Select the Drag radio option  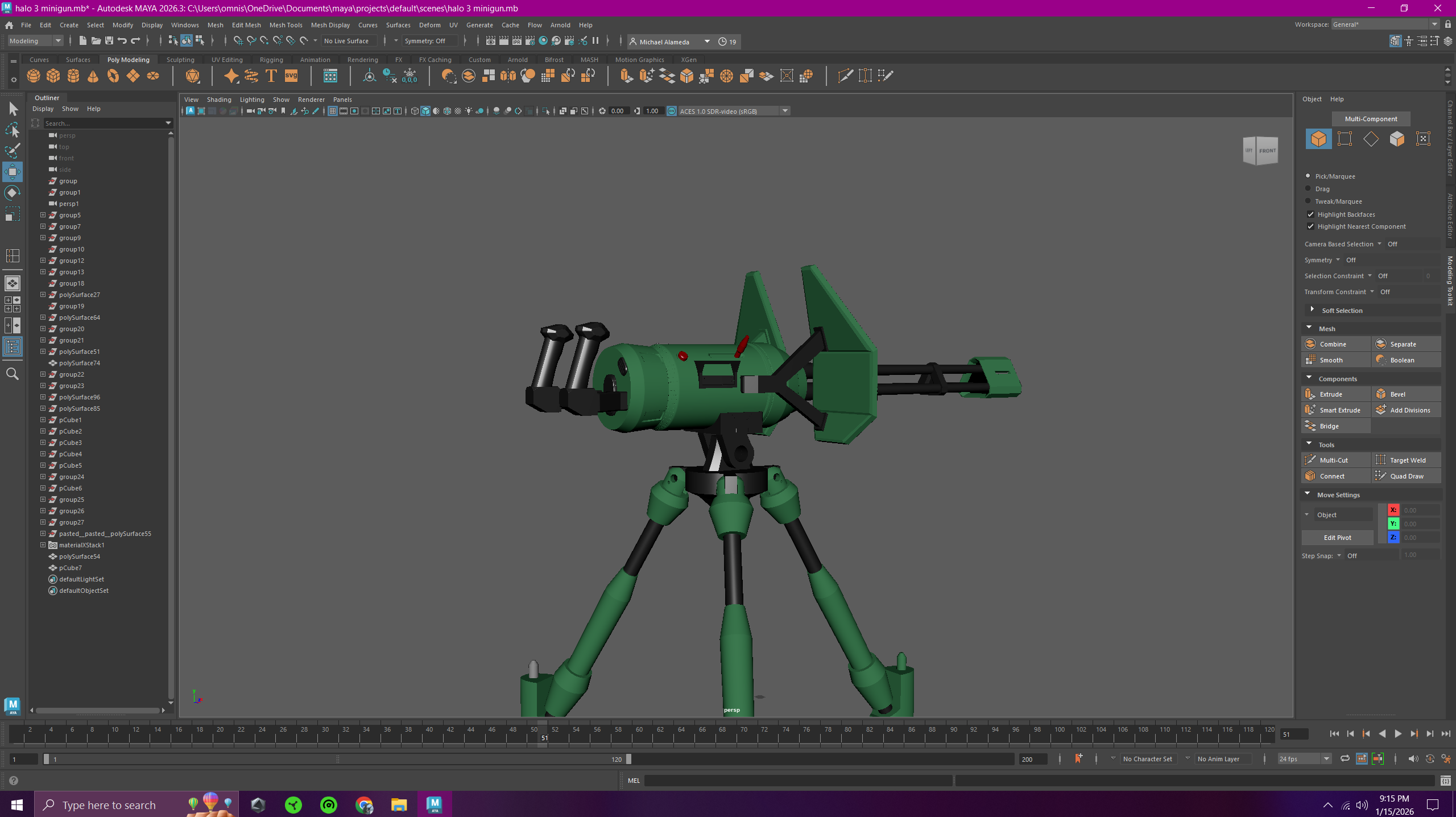pos(1308,188)
